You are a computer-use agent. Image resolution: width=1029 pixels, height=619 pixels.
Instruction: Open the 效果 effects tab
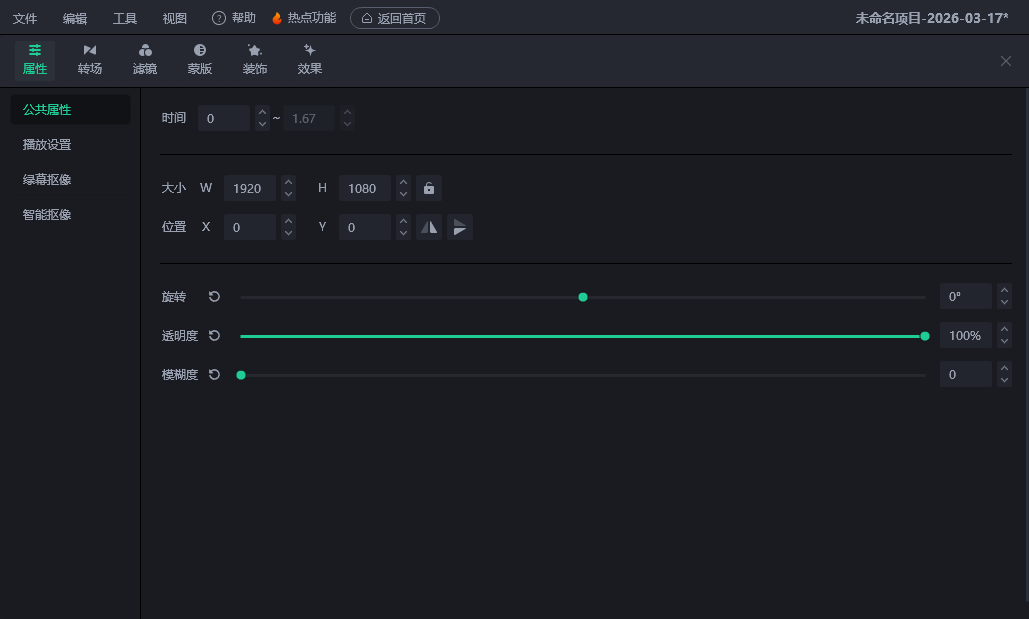310,59
